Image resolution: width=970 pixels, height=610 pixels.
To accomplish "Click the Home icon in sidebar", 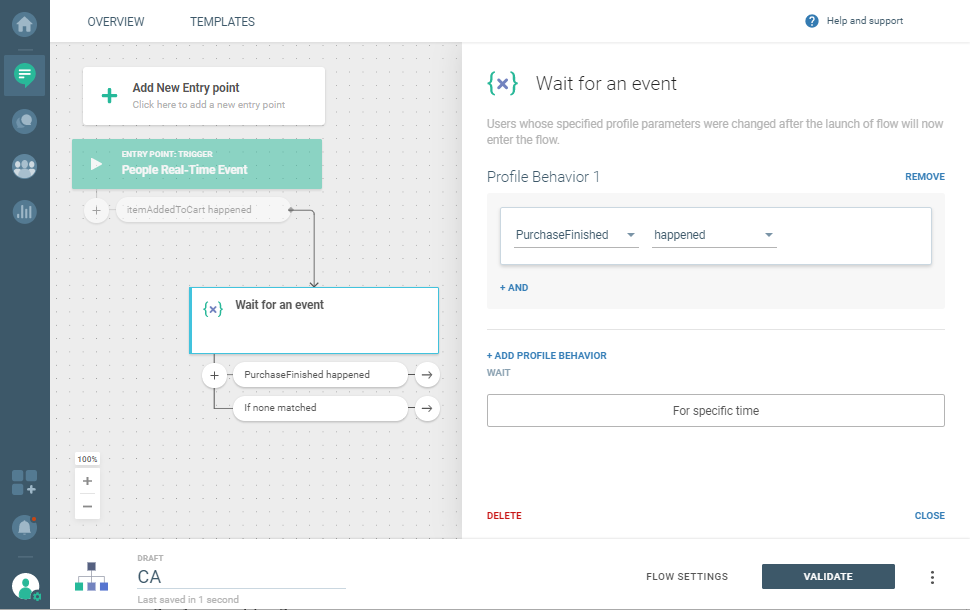I will 24,22.
